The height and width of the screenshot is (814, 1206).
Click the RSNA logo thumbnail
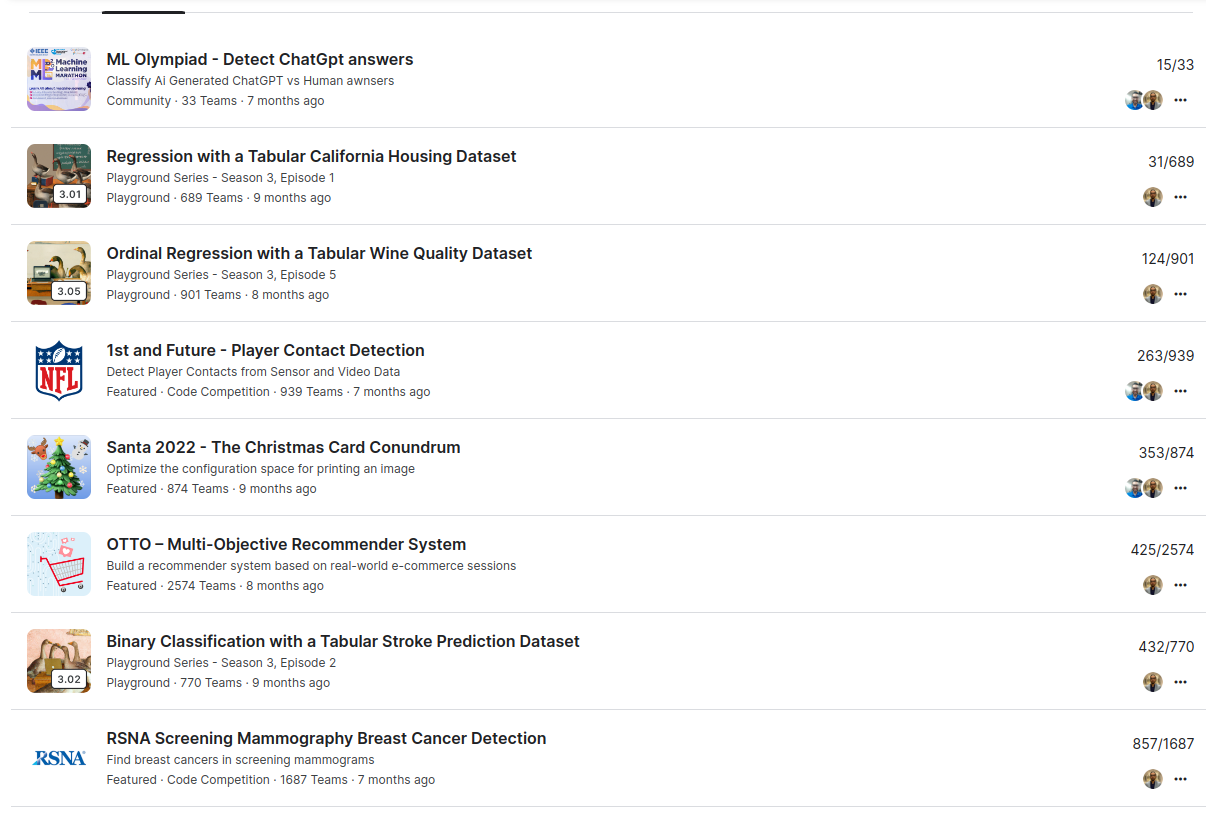(59, 758)
